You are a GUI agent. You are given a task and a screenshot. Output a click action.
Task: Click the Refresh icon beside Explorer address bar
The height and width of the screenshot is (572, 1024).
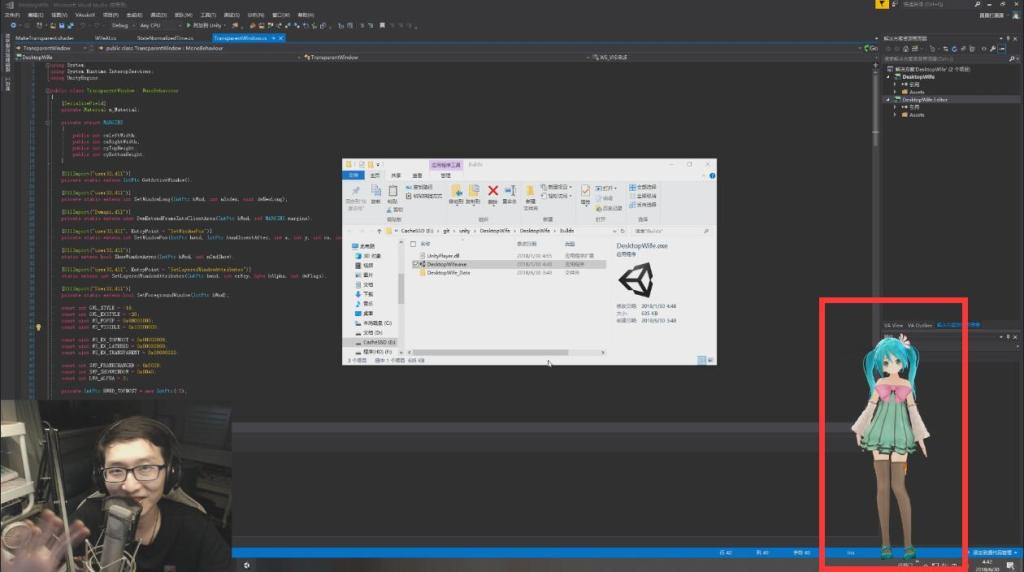(x=623, y=231)
